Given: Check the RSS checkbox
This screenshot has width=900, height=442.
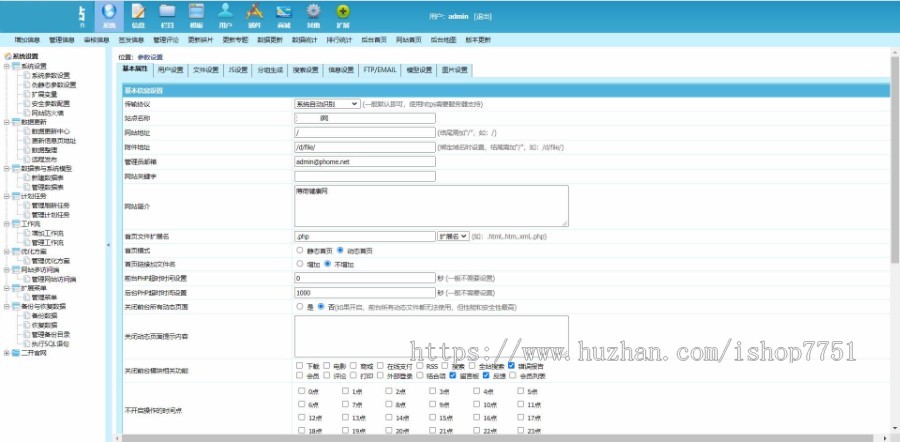Looking at the screenshot, I should click(x=420, y=365).
